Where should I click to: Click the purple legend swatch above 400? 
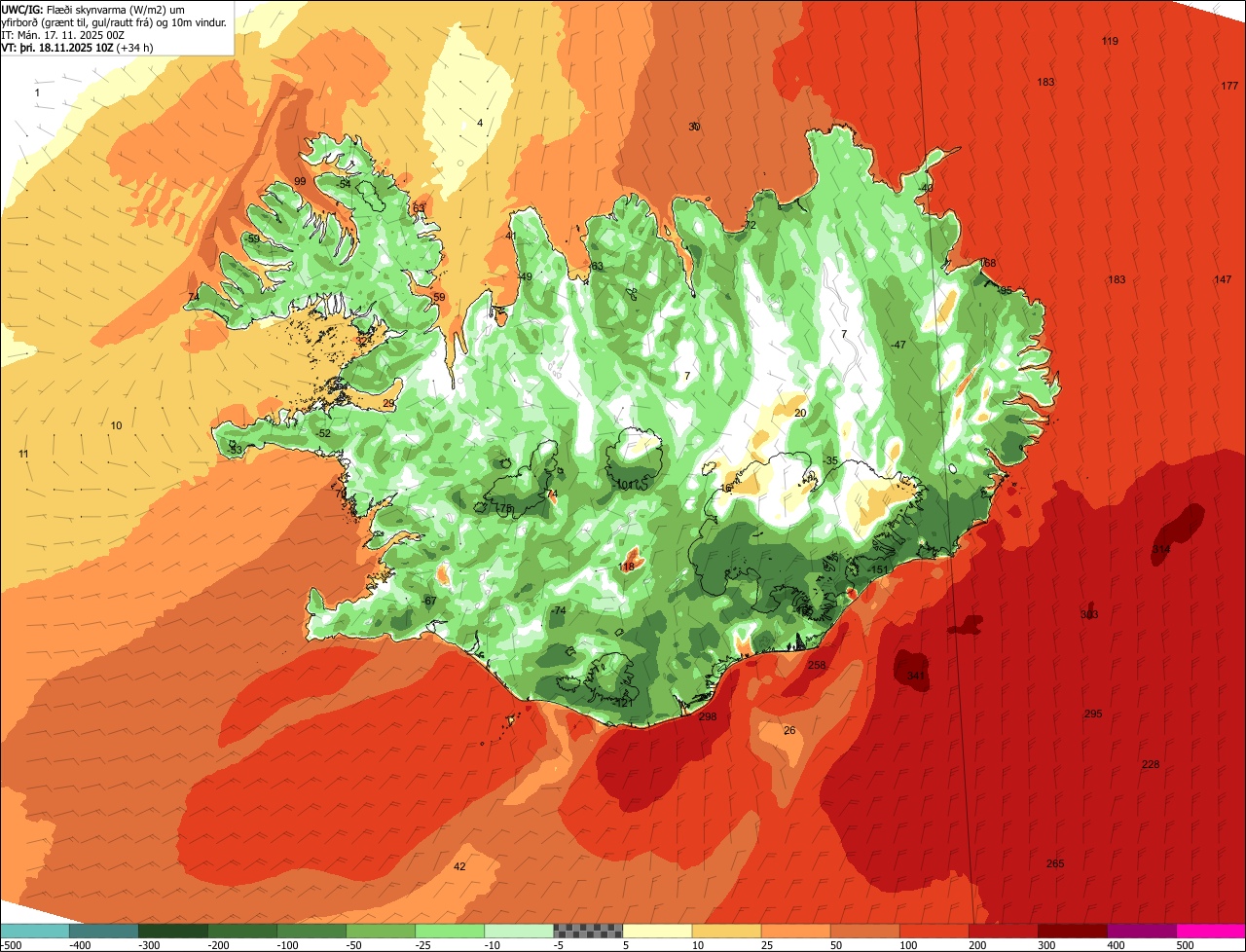coord(1141,931)
